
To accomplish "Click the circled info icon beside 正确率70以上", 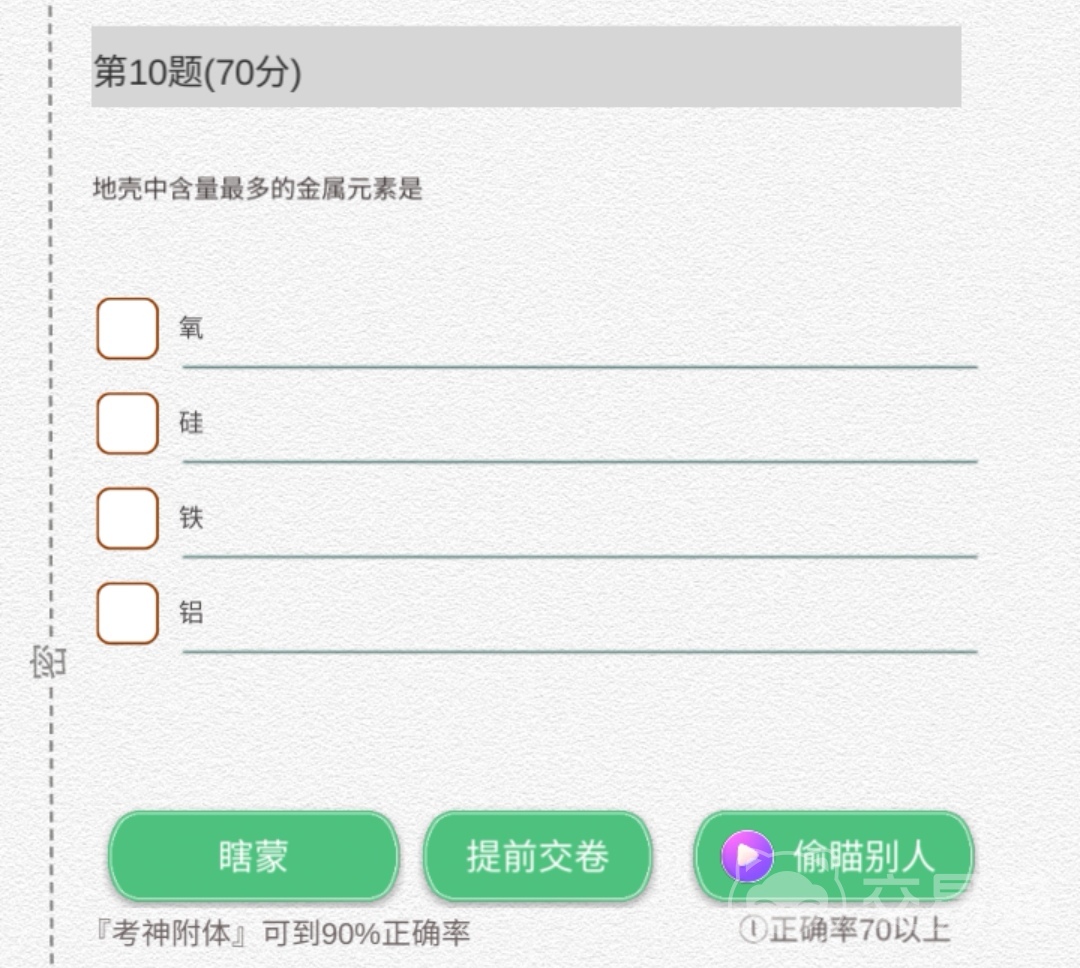I will 751,930.
